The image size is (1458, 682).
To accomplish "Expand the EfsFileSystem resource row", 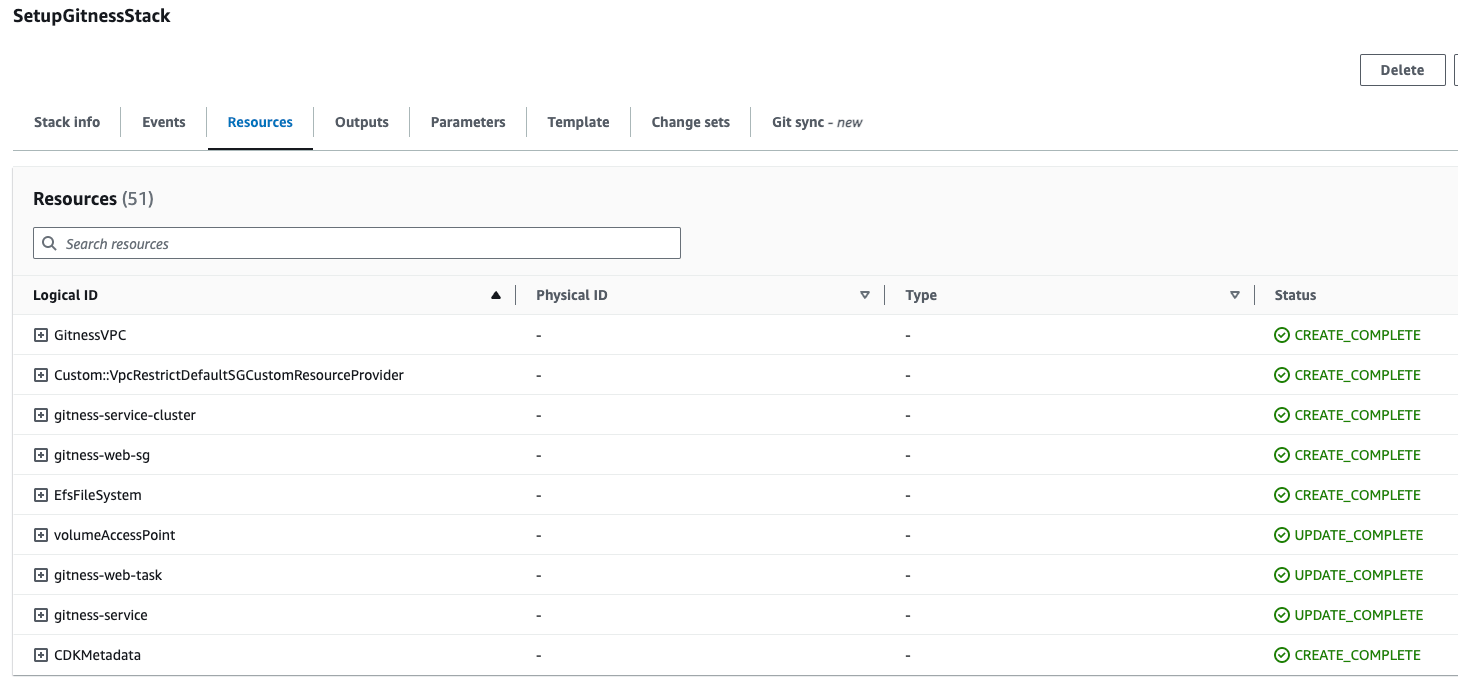I will [41, 495].
